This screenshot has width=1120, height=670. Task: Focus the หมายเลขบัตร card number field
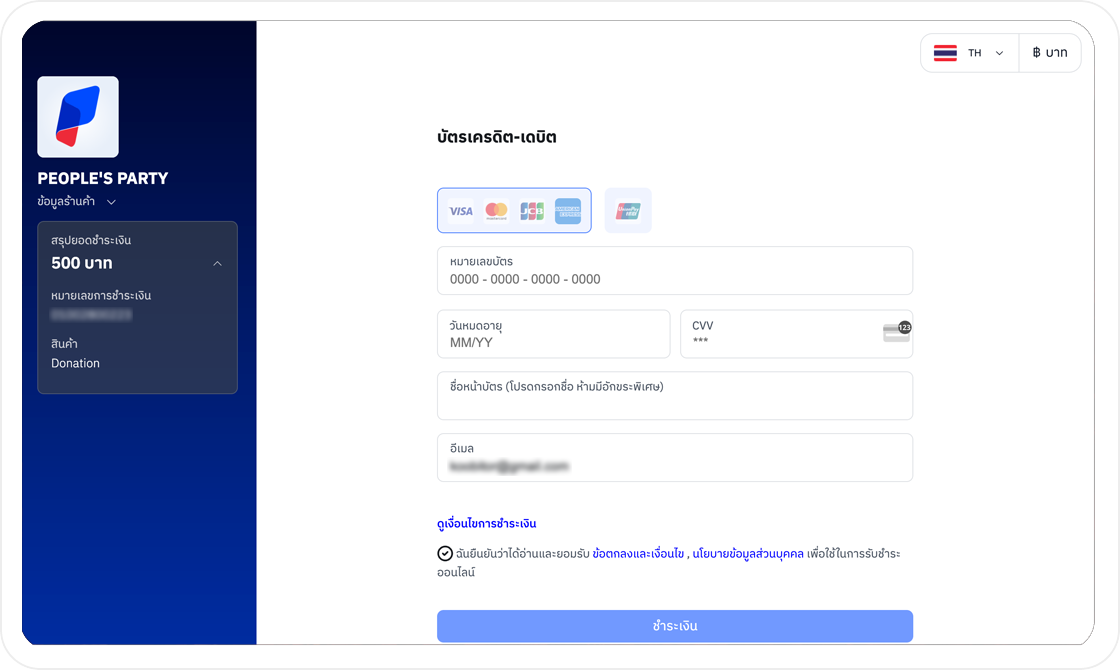(675, 271)
